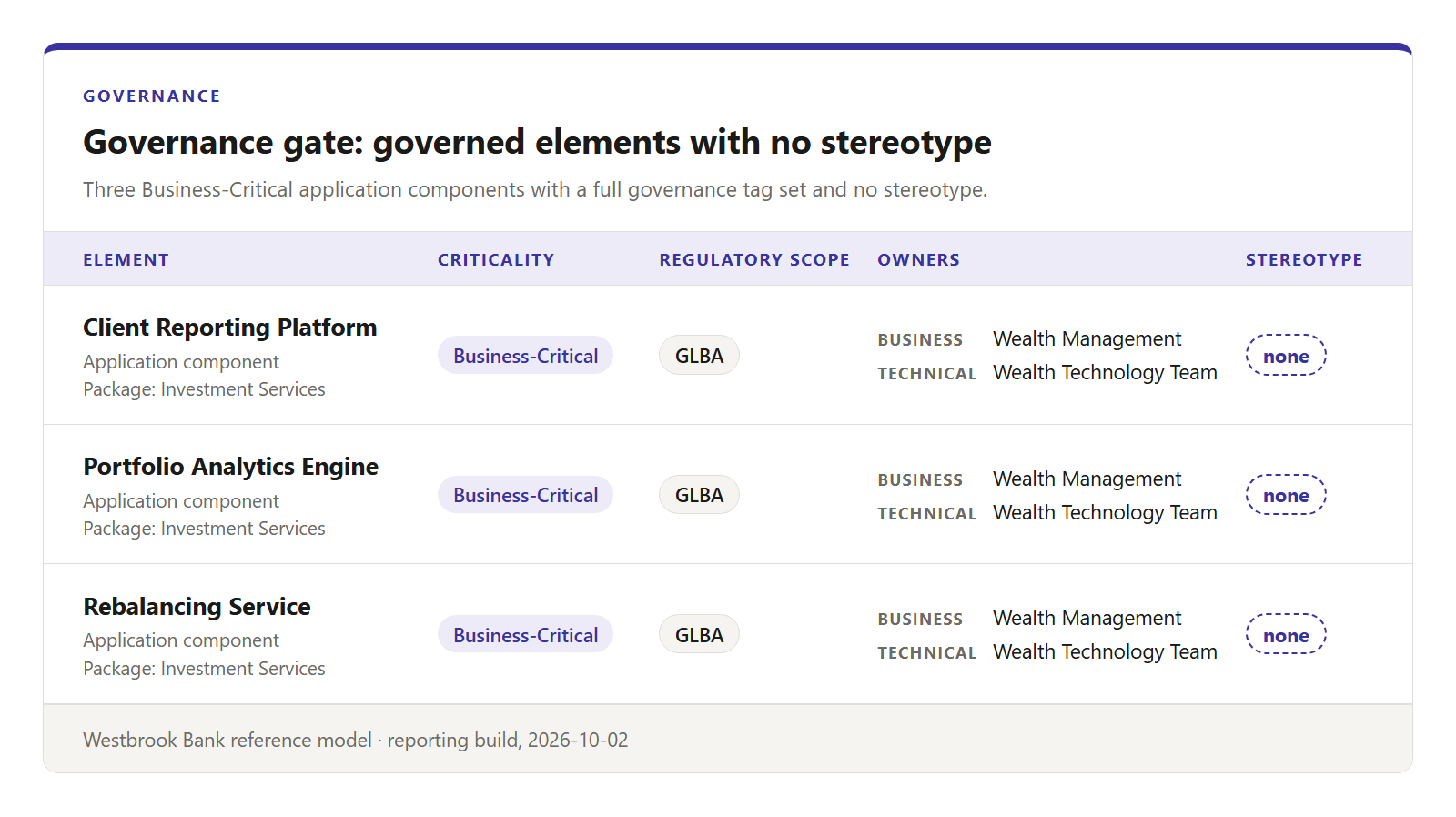
Task: Open the Client Reporting Platform element
Action: point(229,328)
